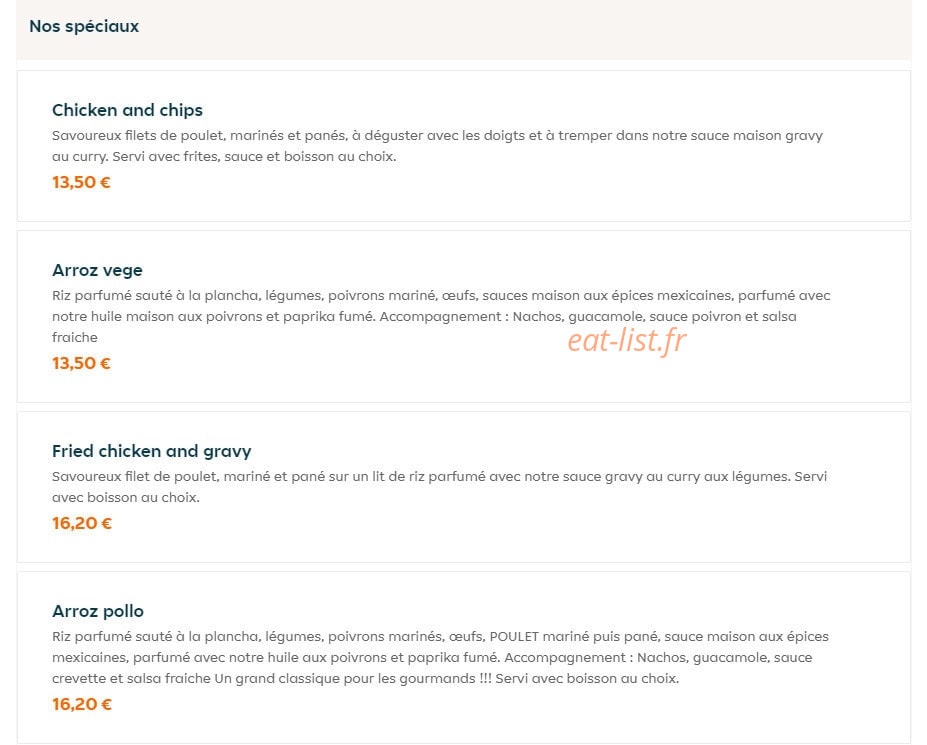
Task: Click the Arroz vege description paragraph
Action: click(441, 316)
